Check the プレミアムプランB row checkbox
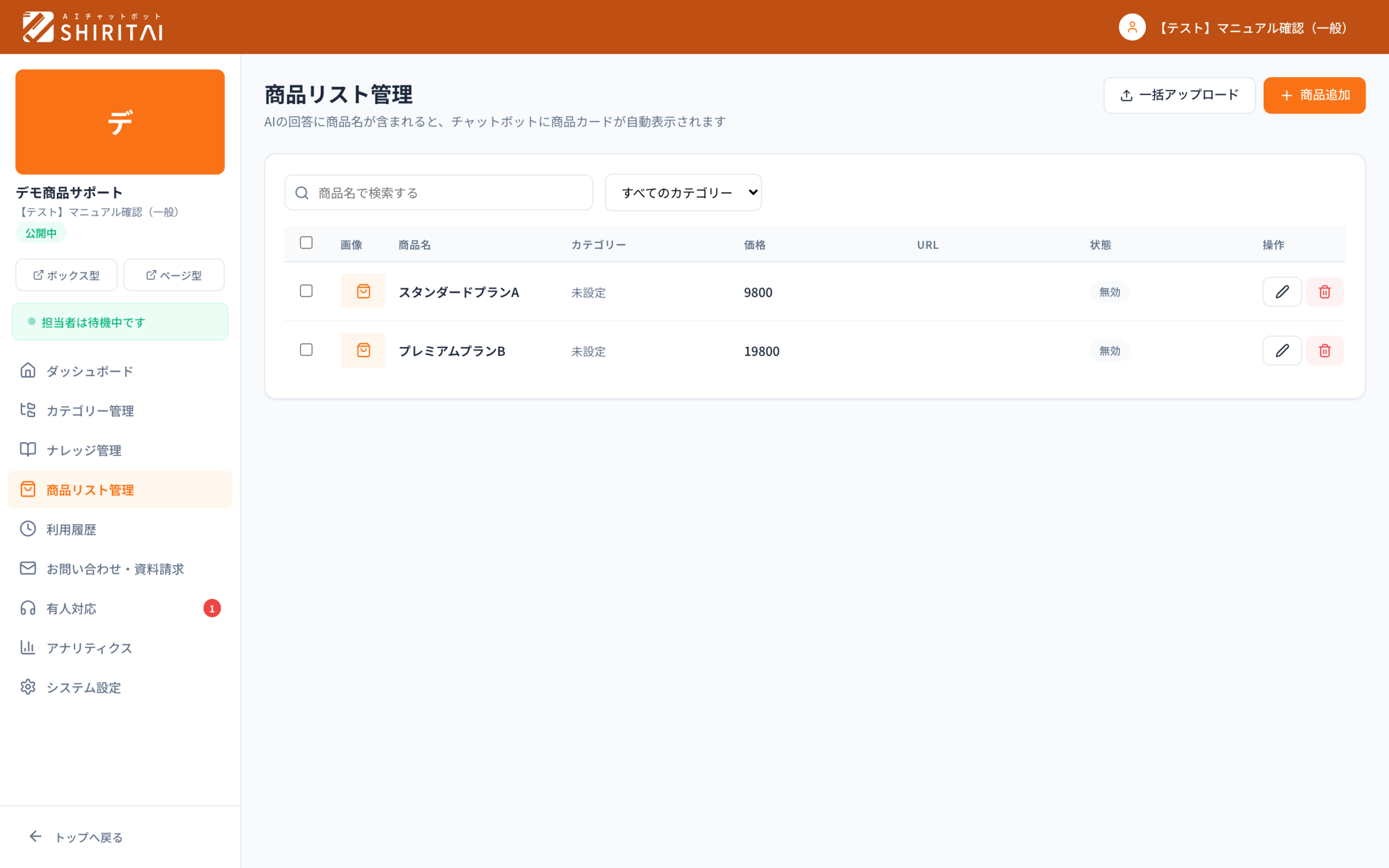The width and height of the screenshot is (1389, 868). [x=307, y=349]
